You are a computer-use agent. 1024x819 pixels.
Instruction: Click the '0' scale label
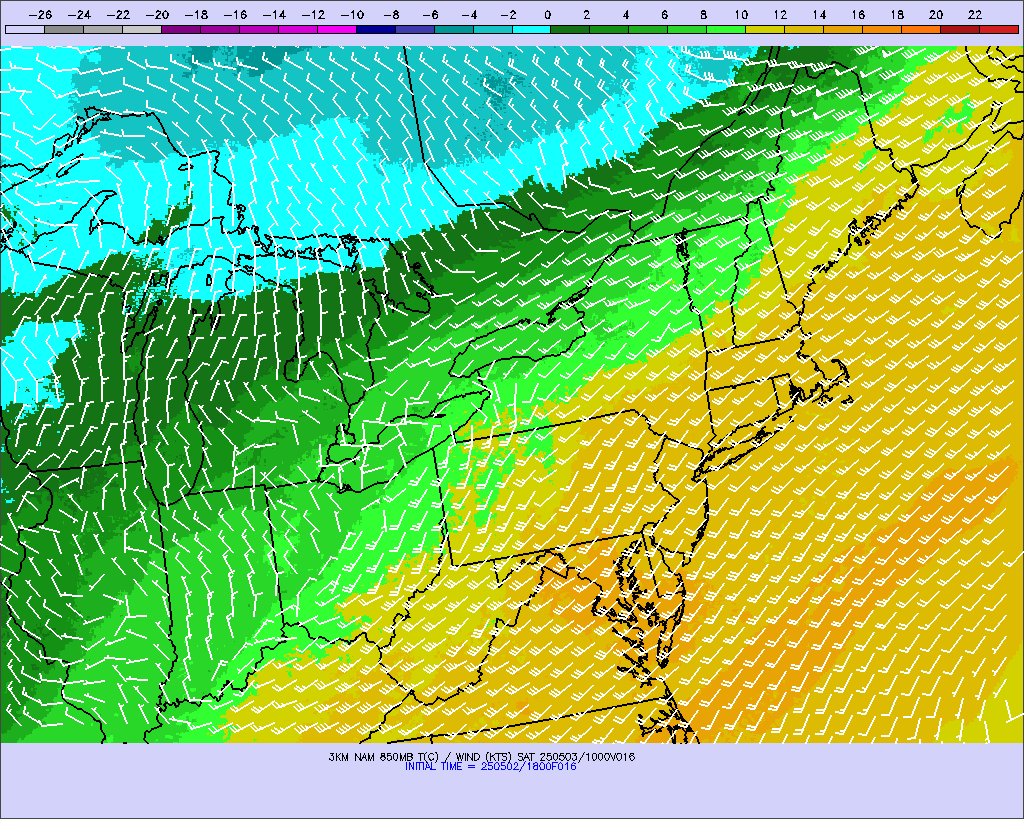point(547,14)
